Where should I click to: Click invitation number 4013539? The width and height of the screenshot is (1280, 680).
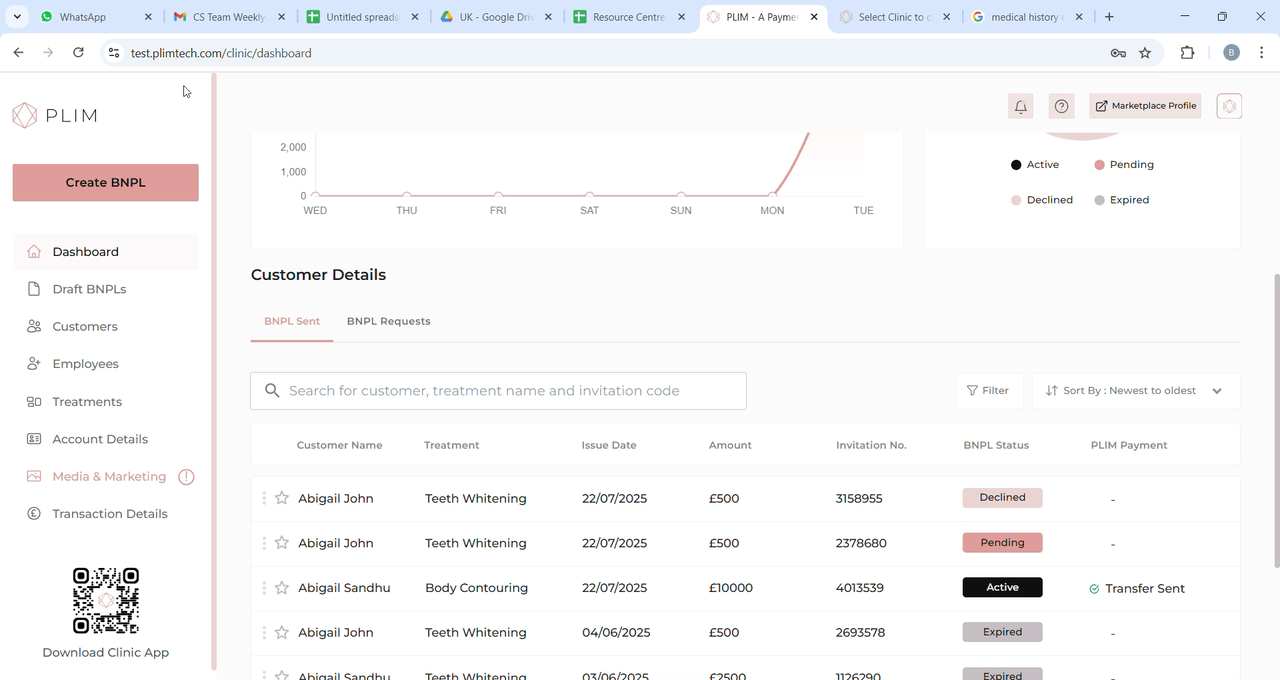pos(860,588)
